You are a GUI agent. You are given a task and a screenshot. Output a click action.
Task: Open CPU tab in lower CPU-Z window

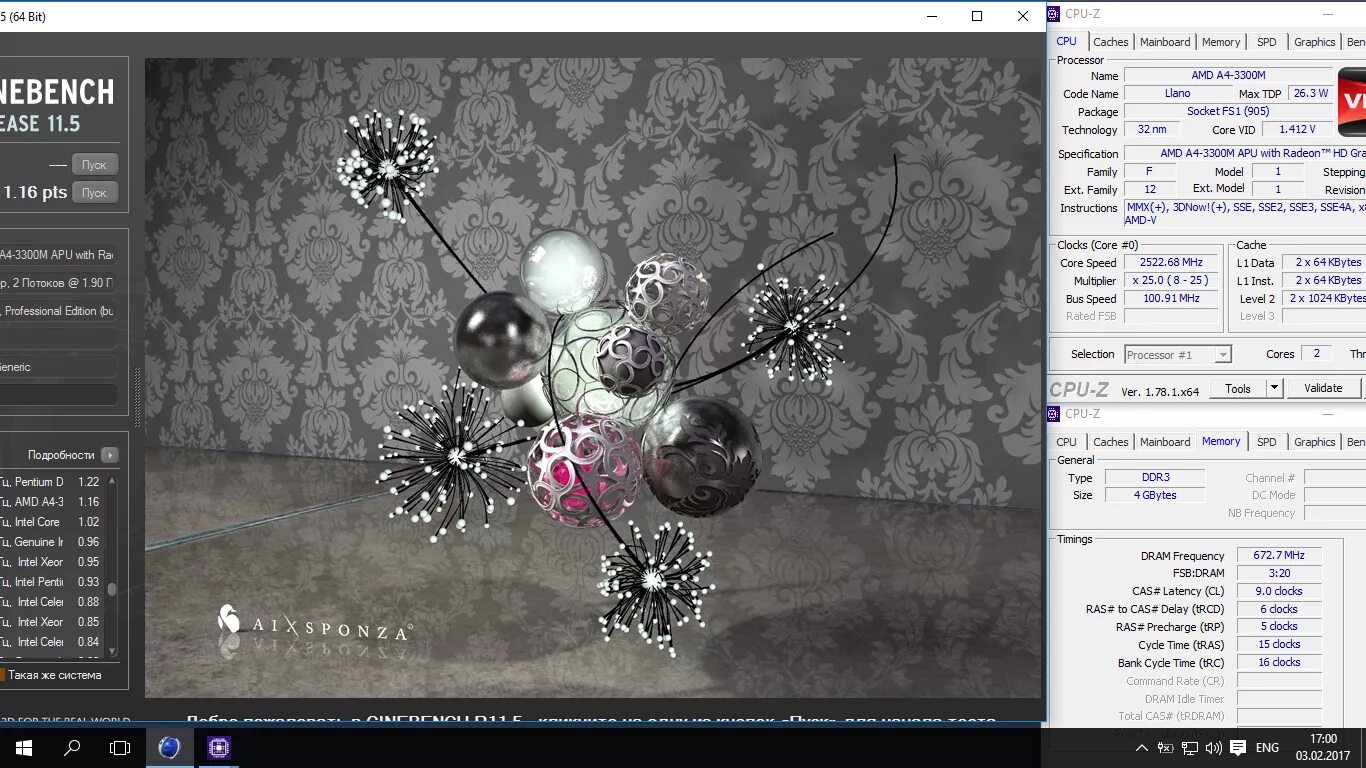click(x=1067, y=442)
